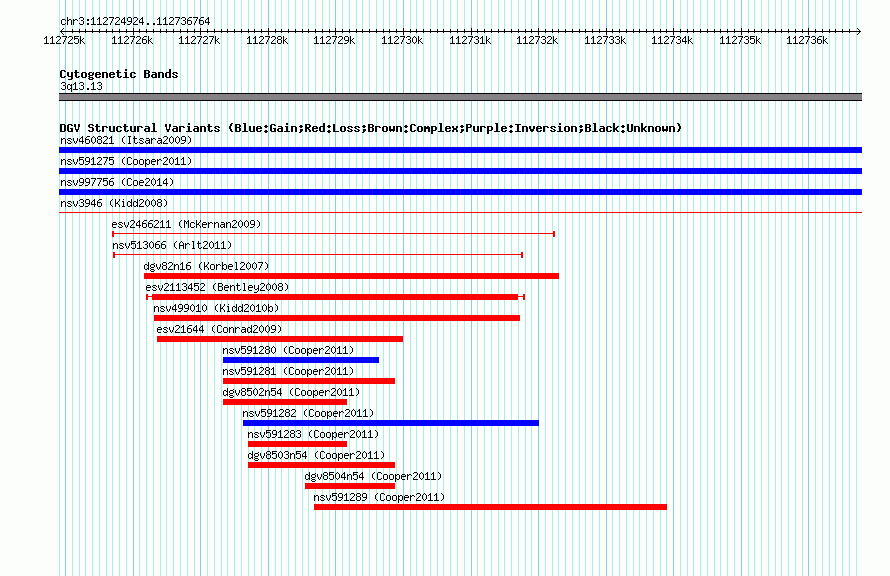This screenshot has height=576, width=890.
Task: Click the 112733k ruler tick label
Action: pos(605,40)
